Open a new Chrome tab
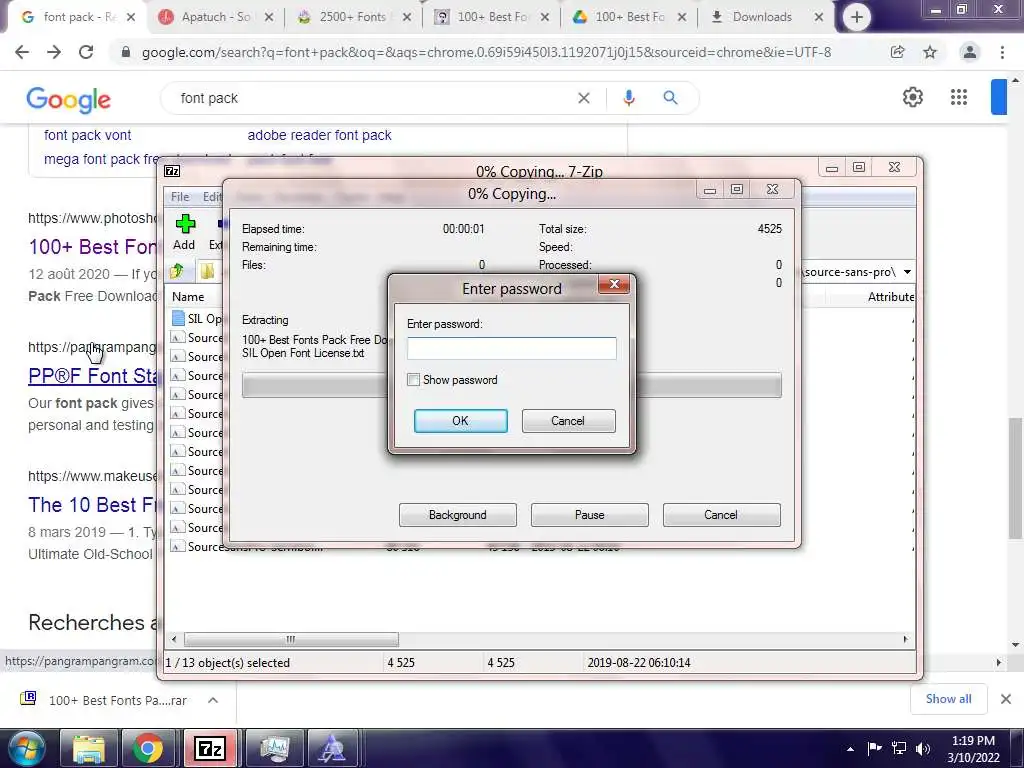Screen dimensions: 1024x768 point(857,17)
